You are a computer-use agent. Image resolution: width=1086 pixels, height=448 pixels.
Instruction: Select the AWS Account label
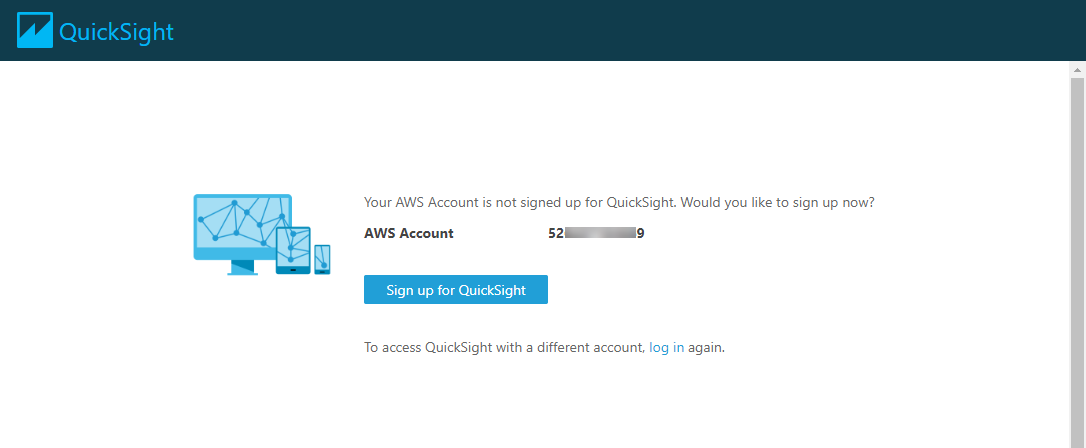click(x=409, y=233)
